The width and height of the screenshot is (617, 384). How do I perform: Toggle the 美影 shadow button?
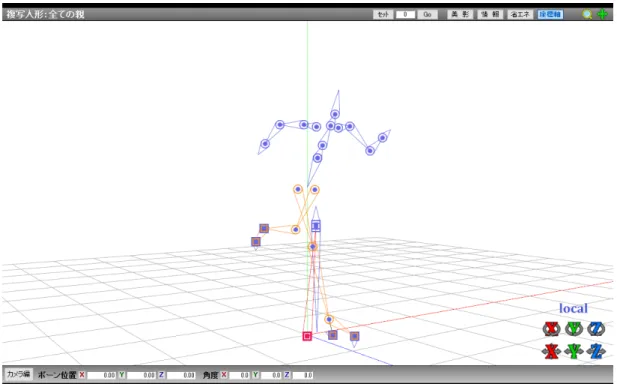[x=460, y=15]
